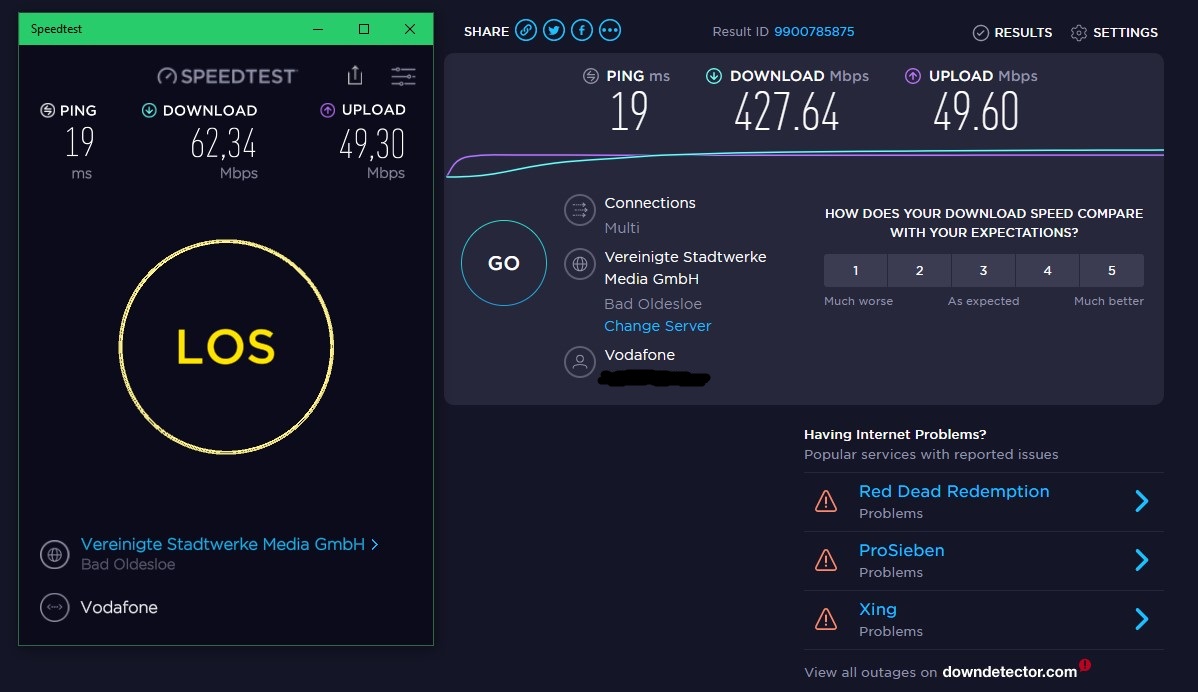
Task: Click Change Server link
Action: tap(658, 326)
